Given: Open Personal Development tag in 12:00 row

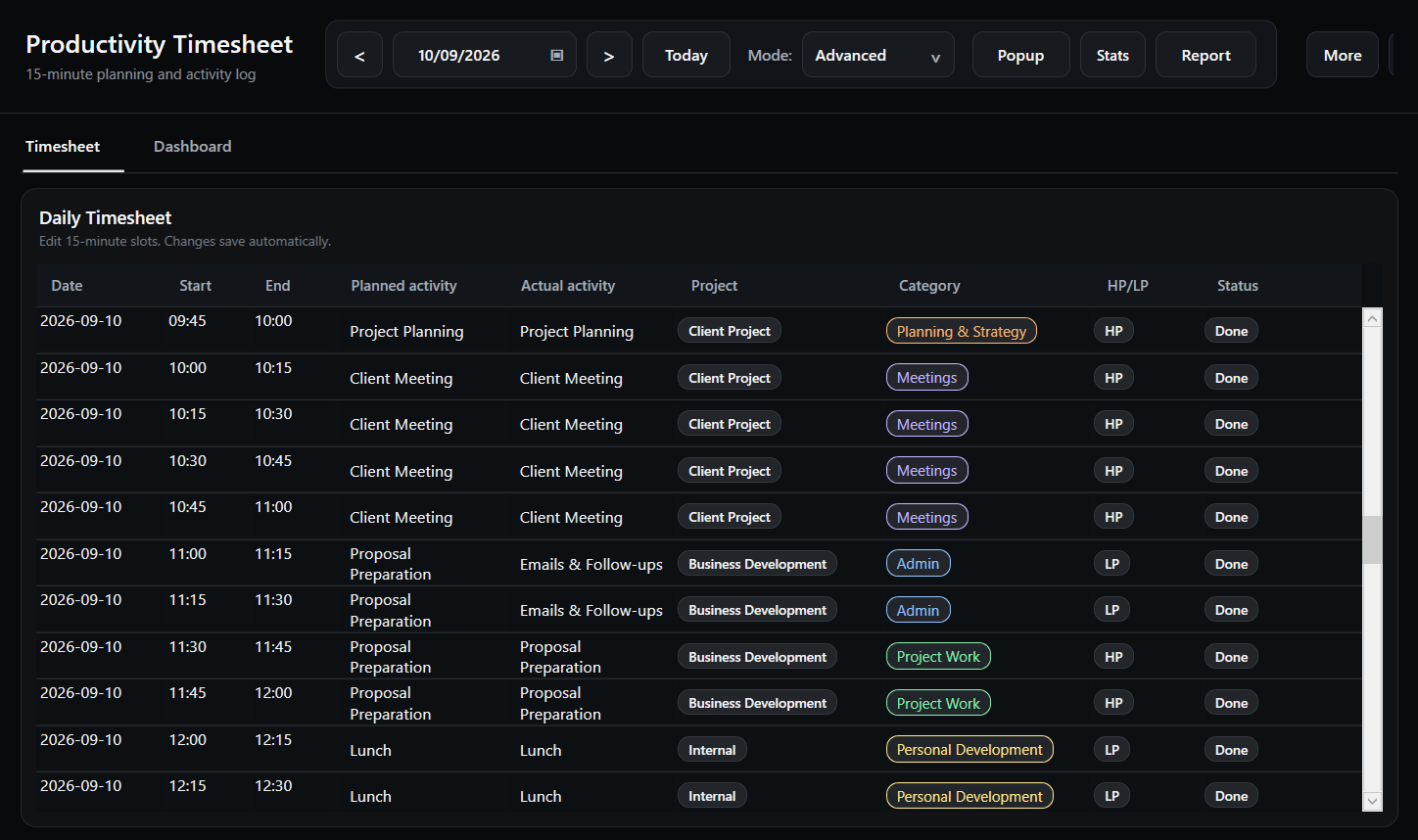Looking at the screenshot, I should click(x=969, y=750).
